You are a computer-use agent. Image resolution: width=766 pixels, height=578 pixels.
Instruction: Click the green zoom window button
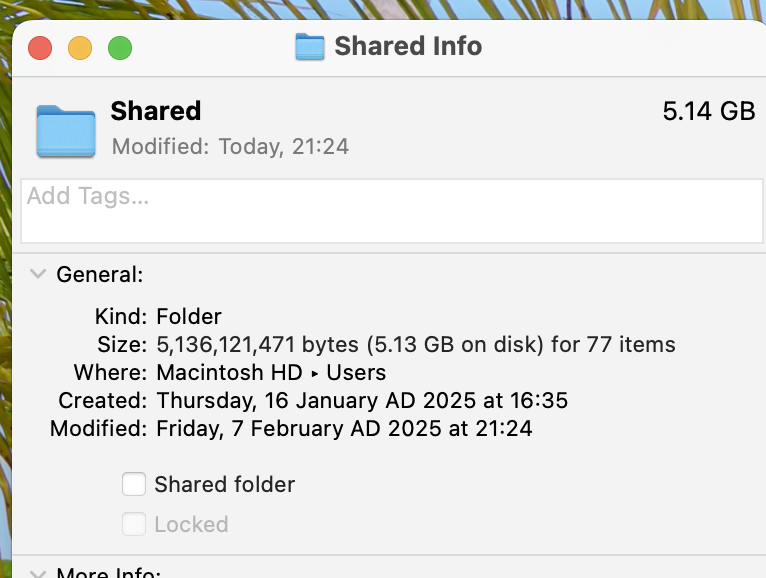(x=120, y=48)
